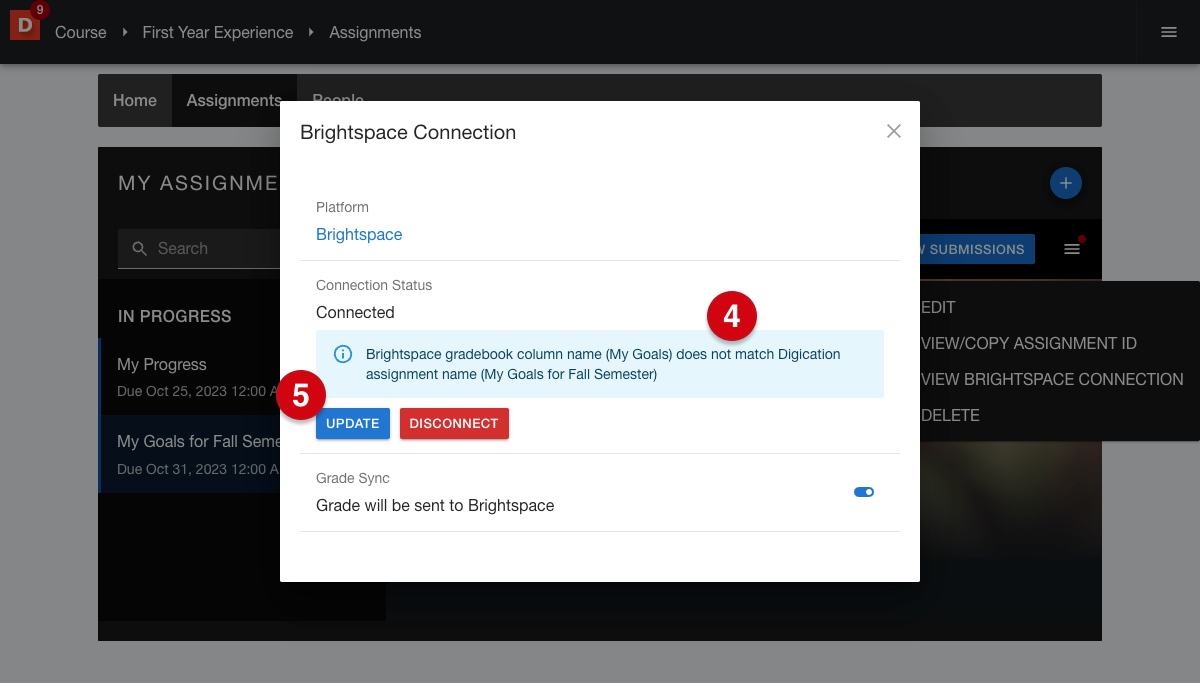The width and height of the screenshot is (1200, 683).
Task: Click the Disconnect button
Action: click(454, 423)
